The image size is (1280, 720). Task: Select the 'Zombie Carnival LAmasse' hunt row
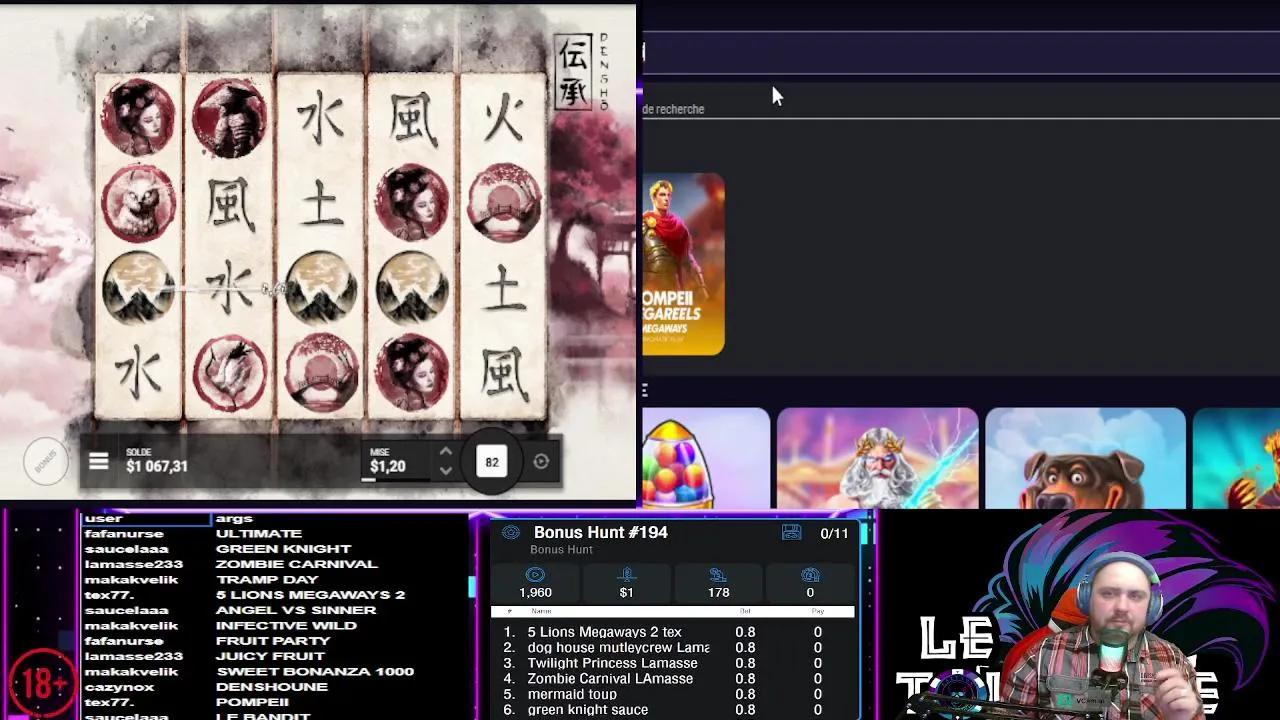point(672,678)
